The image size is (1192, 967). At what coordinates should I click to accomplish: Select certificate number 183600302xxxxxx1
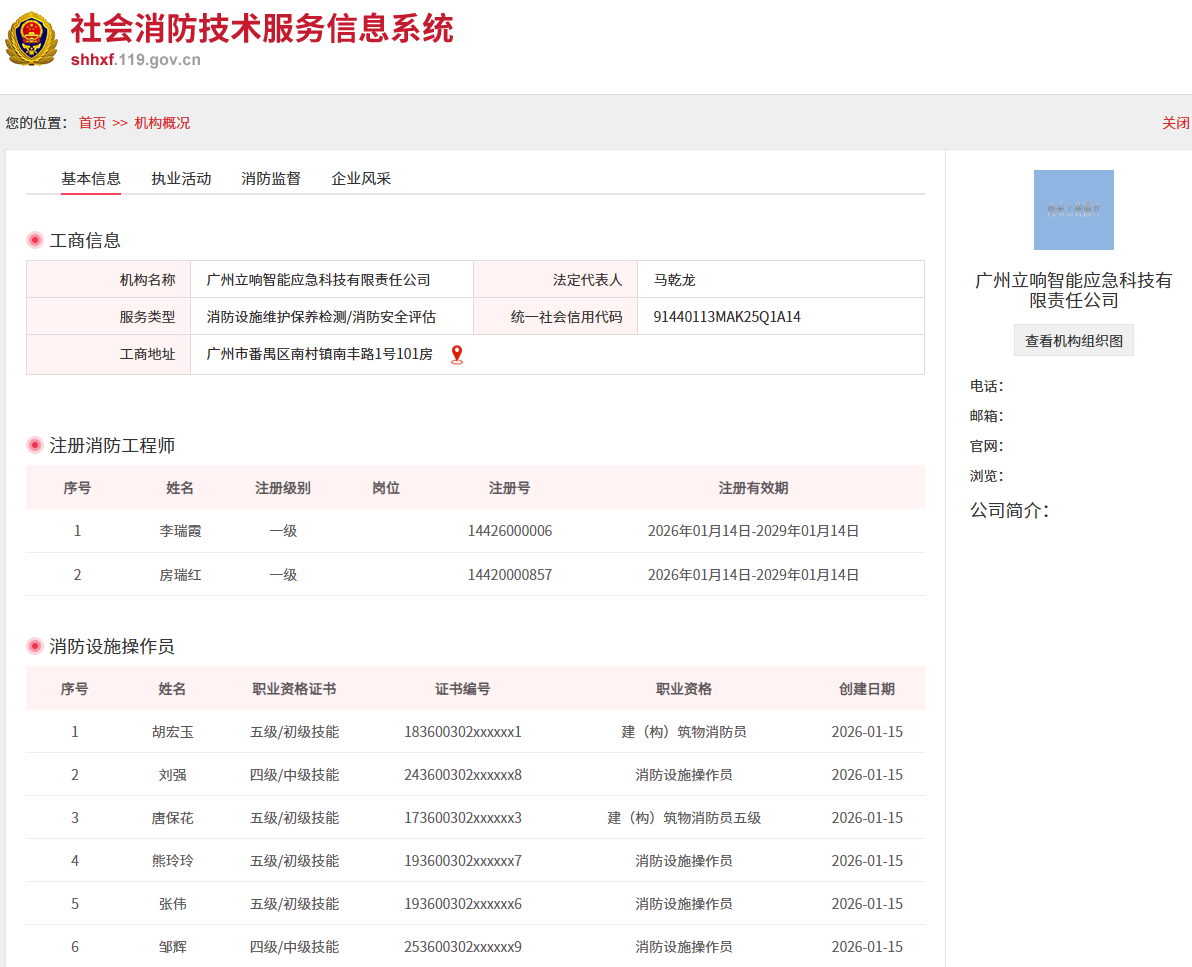(x=463, y=731)
